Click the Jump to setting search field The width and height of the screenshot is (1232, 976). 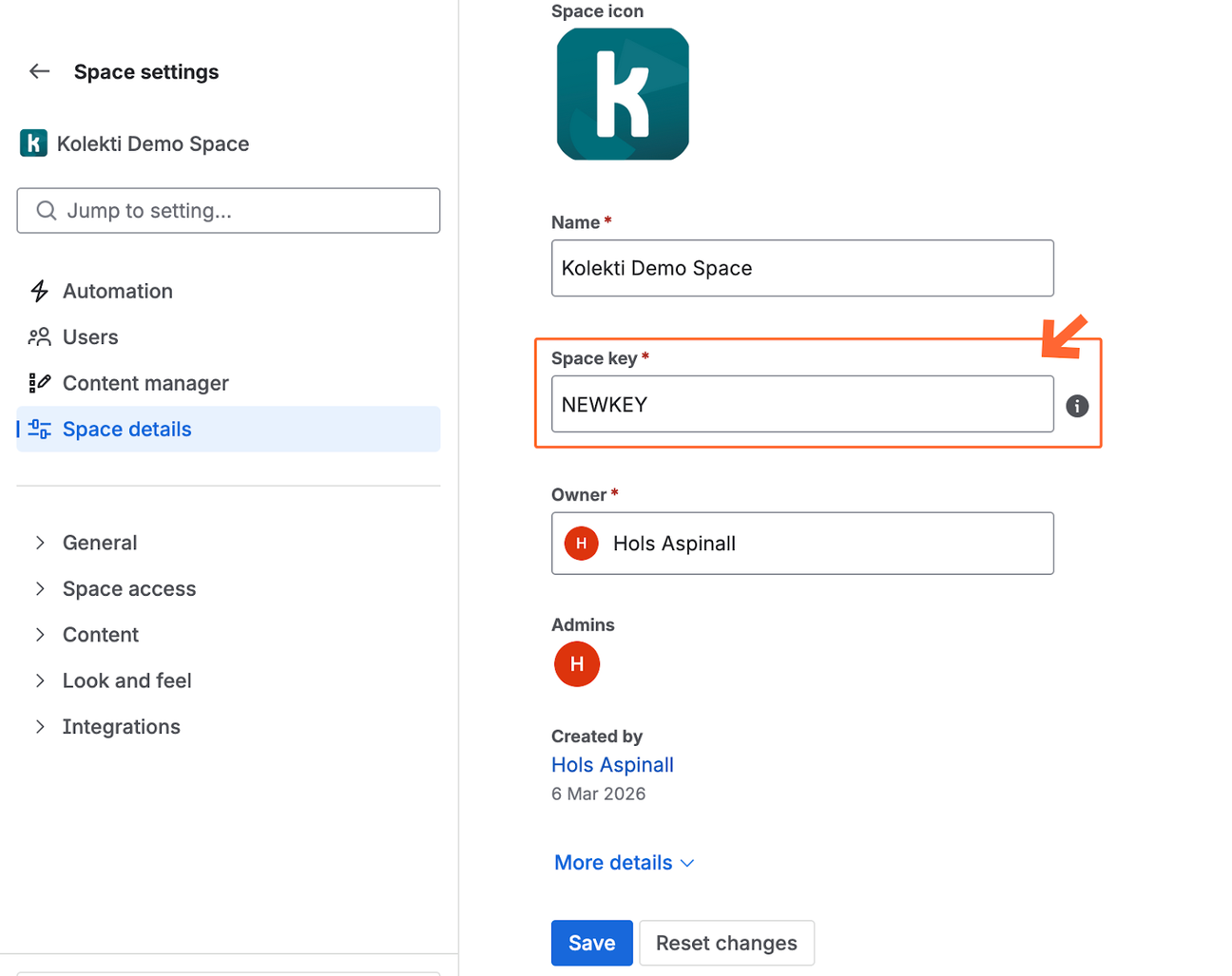pyautogui.click(x=228, y=210)
